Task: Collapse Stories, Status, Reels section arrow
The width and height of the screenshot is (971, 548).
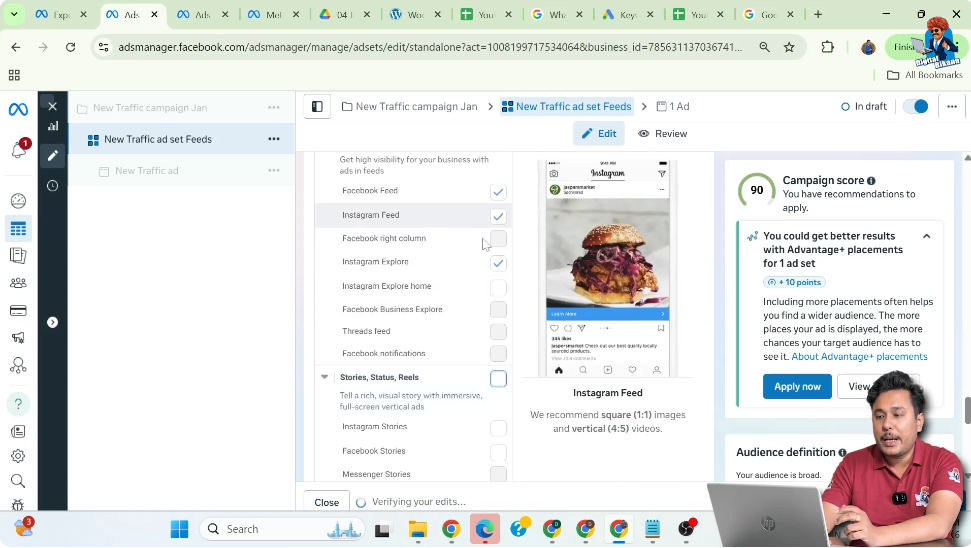Action: tap(324, 377)
